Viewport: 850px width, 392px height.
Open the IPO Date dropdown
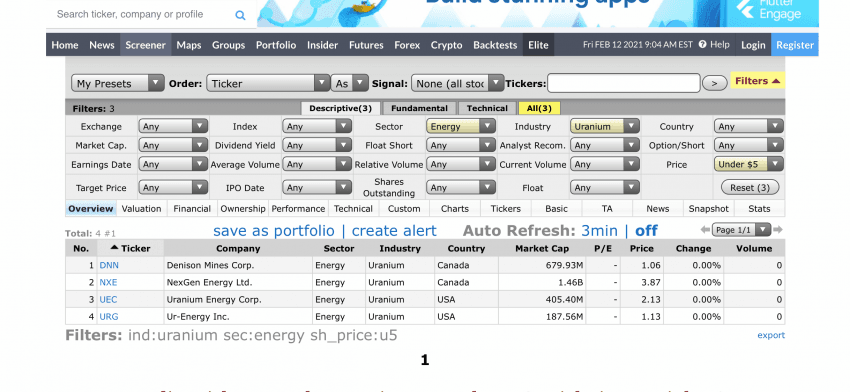point(317,188)
